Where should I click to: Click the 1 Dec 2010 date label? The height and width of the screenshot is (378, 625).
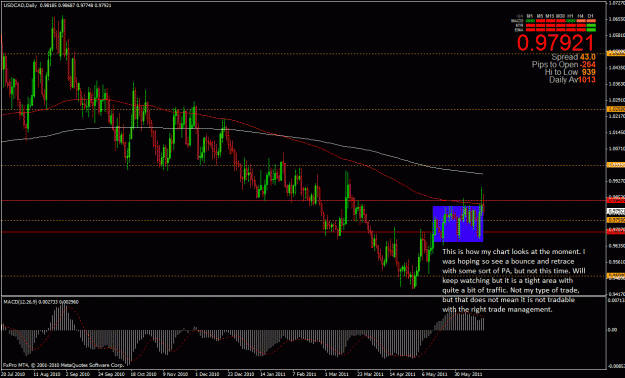tap(207, 374)
